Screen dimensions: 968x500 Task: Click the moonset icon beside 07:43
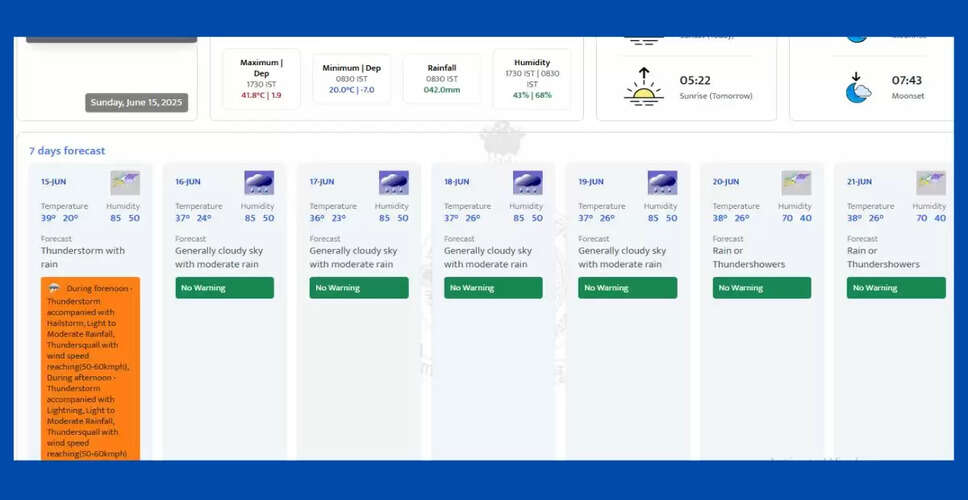pyautogui.click(x=857, y=87)
